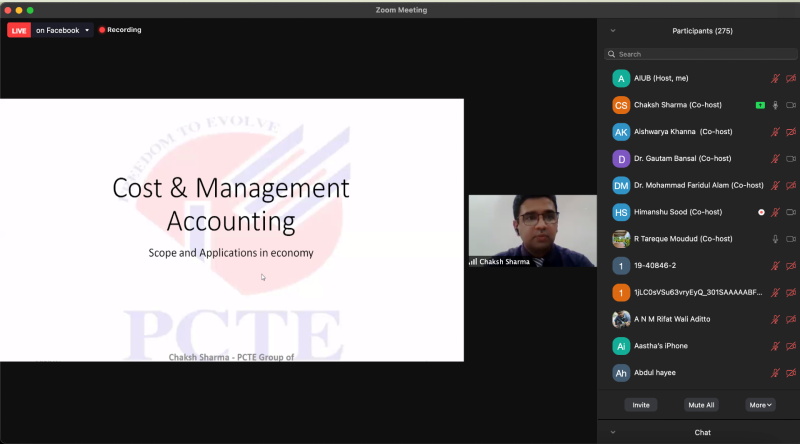Viewport: 800px width, 444px height.
Task: Click the participant Search field
Action: tap(700, 54)
